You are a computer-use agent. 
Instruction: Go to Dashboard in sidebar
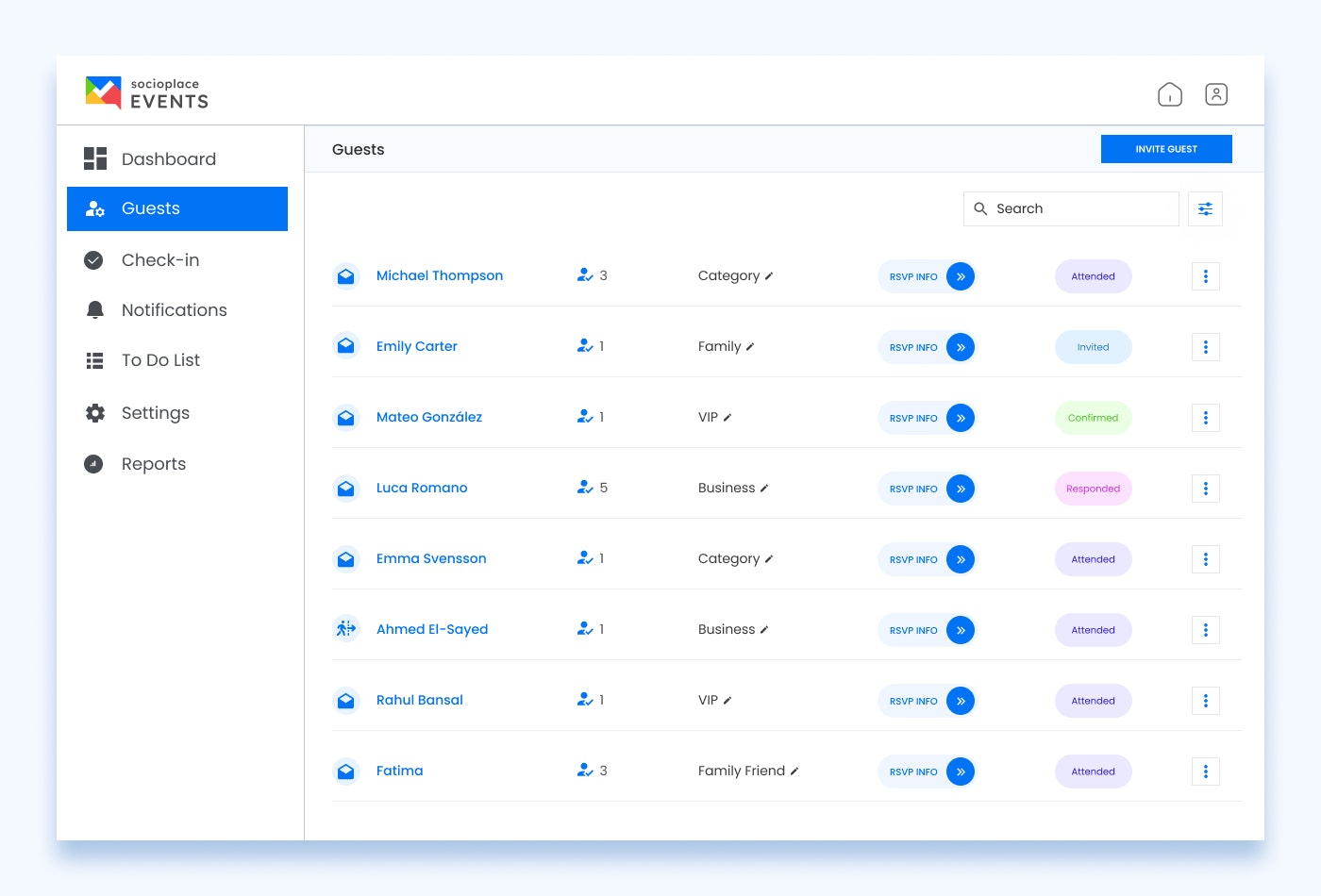[177, 158]
